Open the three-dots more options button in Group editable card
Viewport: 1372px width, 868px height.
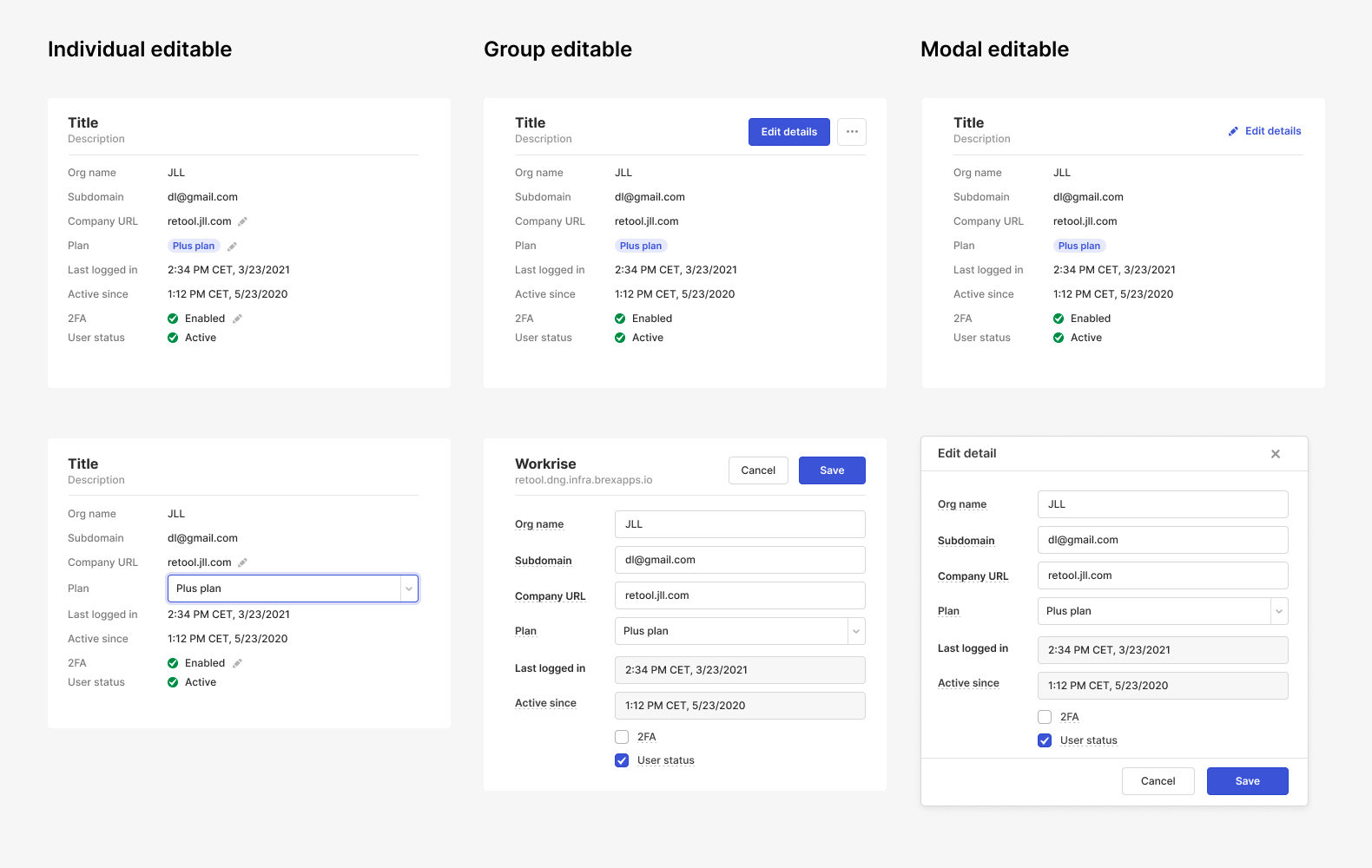point(852,132)
